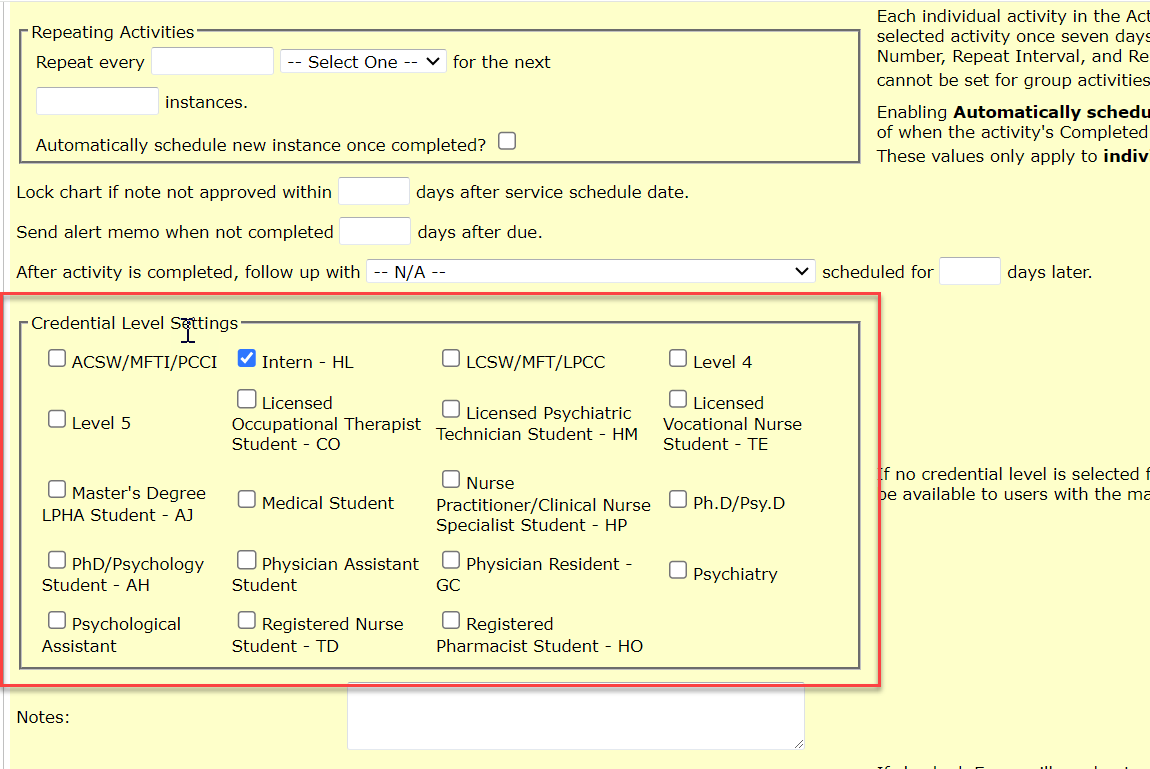Check the ACSW/MFTI/PCCI credential checkbox
The width and height of the screenshot is (1150, 769).
(56, 358)
